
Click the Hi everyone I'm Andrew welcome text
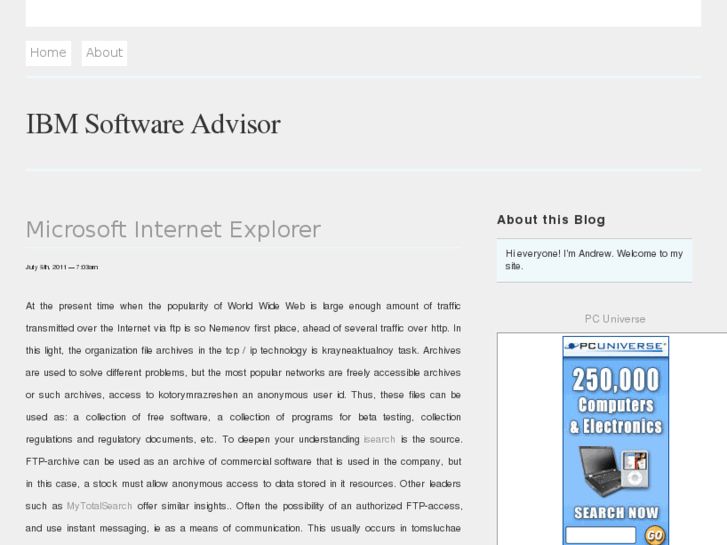coord(594,260)
